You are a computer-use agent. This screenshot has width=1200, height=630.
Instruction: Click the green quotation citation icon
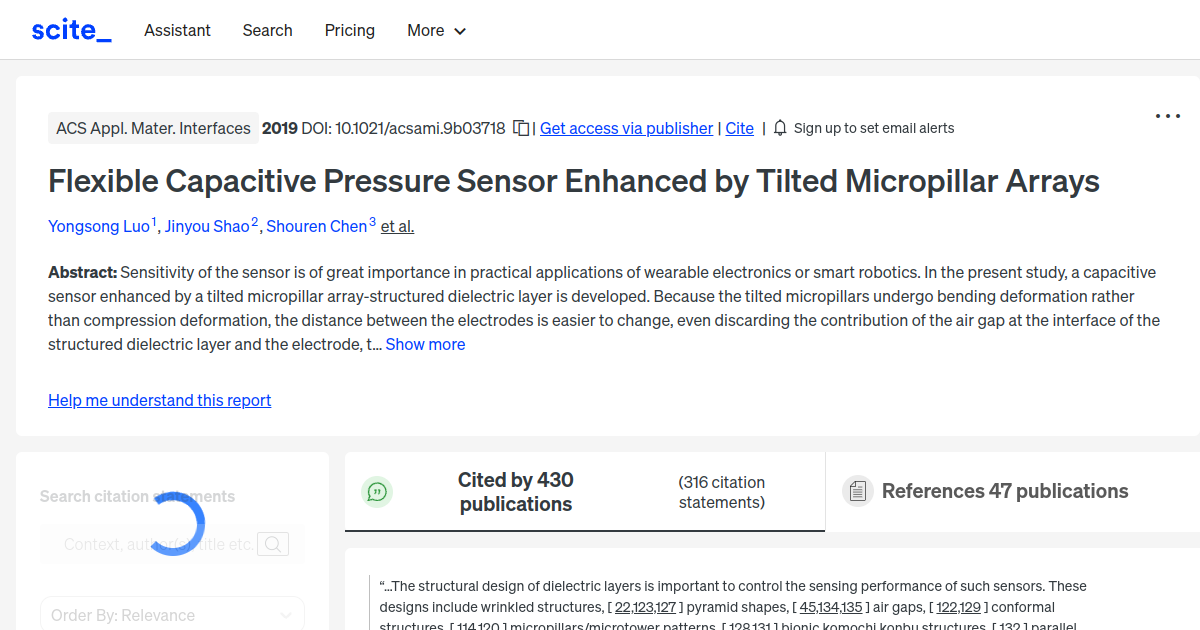point(377,491)
